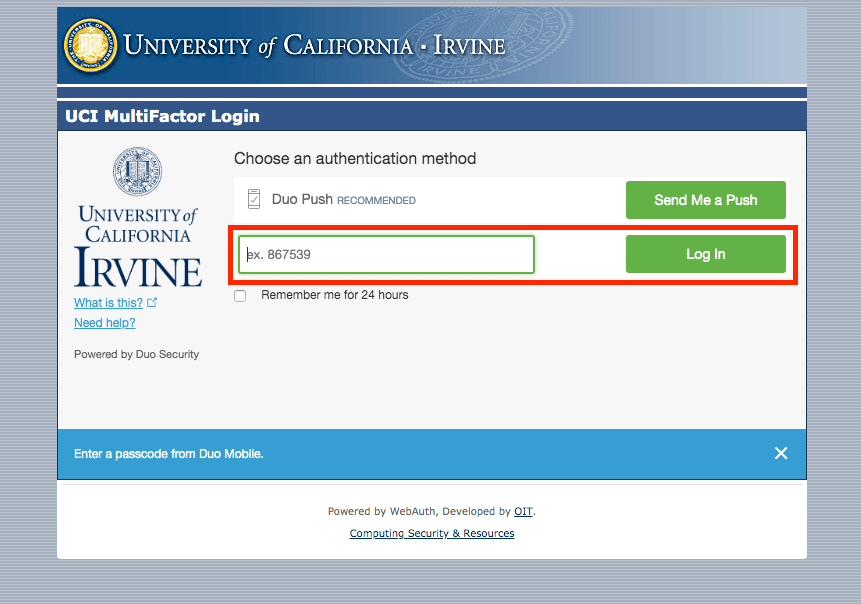
Task: Click the UCI MultiFactor Login heading
Action: (163, 116)
